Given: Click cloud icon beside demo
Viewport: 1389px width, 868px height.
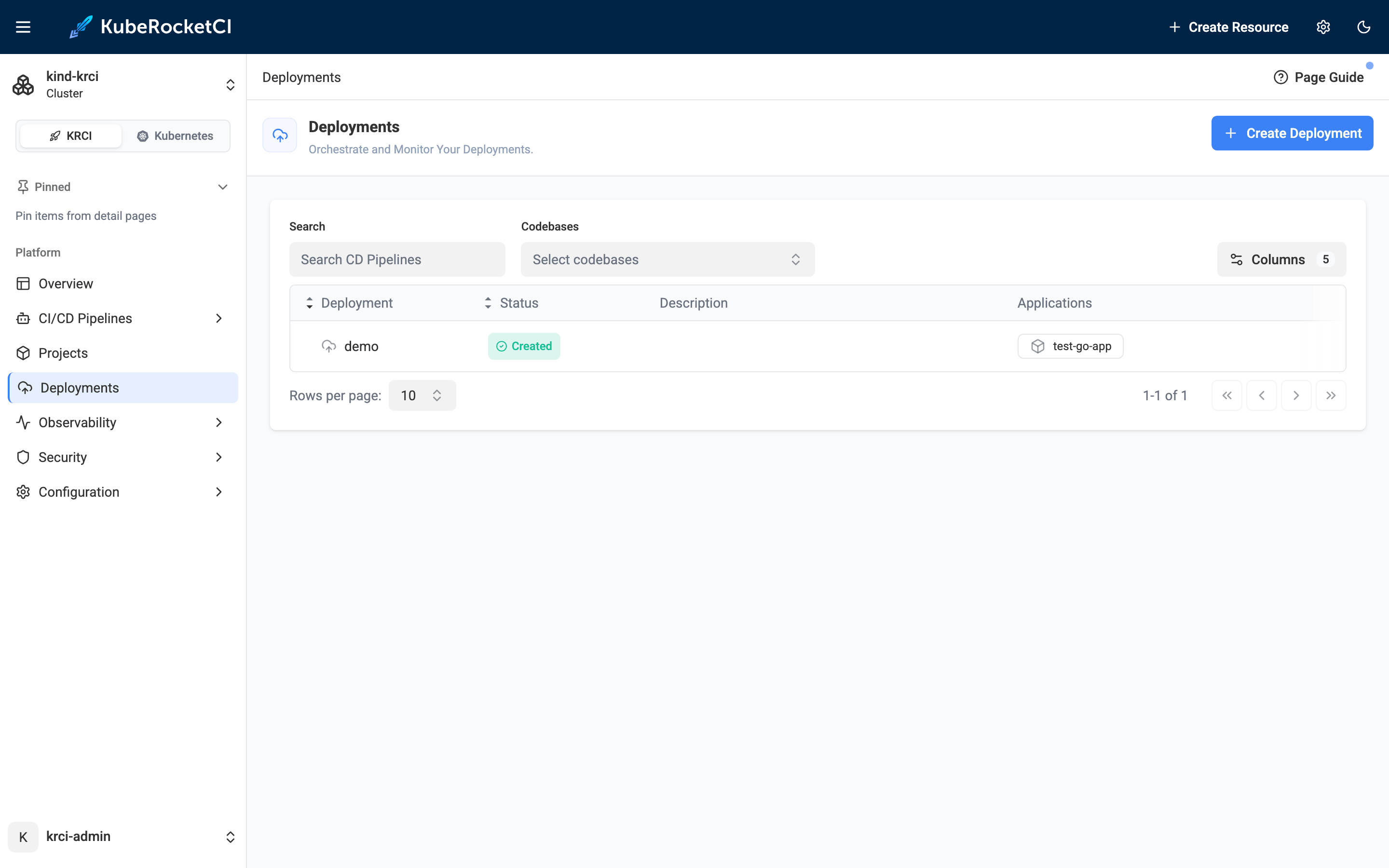Looking at the screenshot, I should point(329,346).
